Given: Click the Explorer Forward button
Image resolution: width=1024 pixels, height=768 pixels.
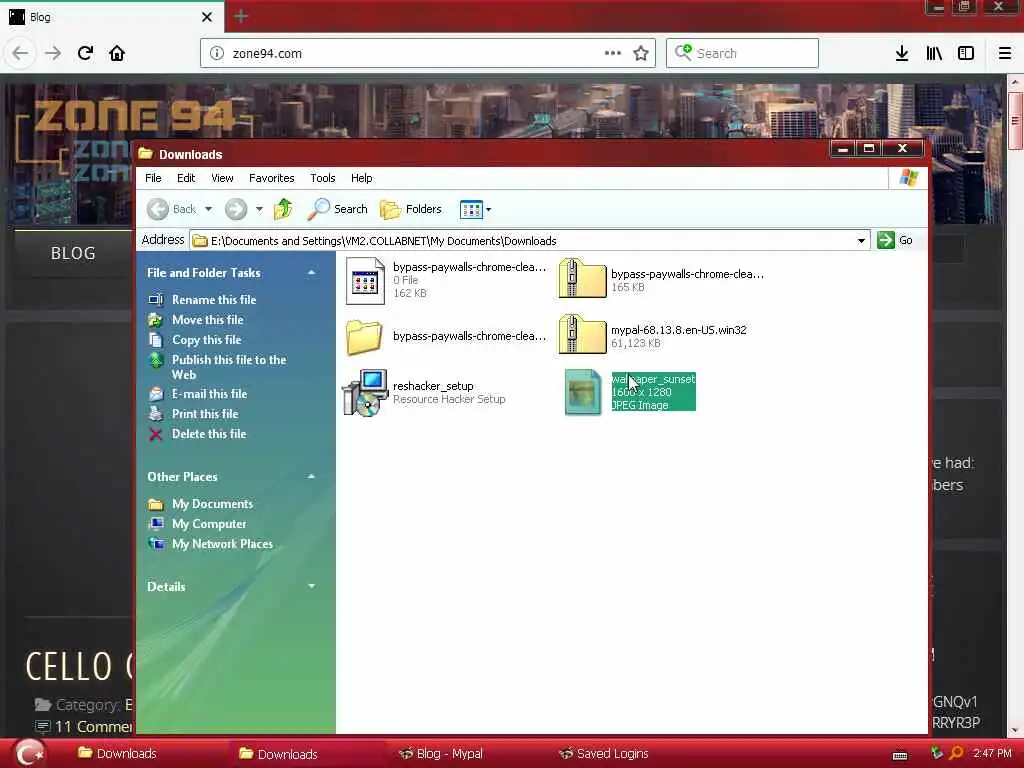Looking at the screenshot, I should click(236, 209).
